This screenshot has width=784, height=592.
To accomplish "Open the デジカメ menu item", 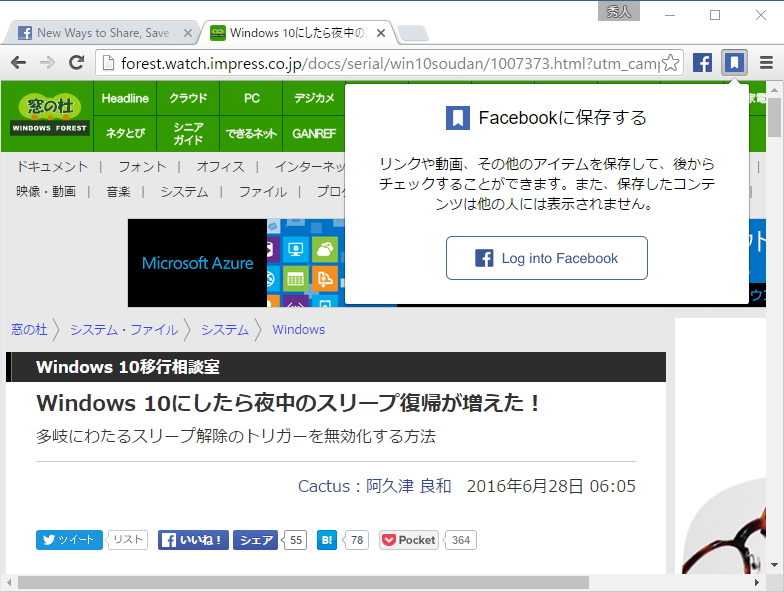I will point(314,98).
